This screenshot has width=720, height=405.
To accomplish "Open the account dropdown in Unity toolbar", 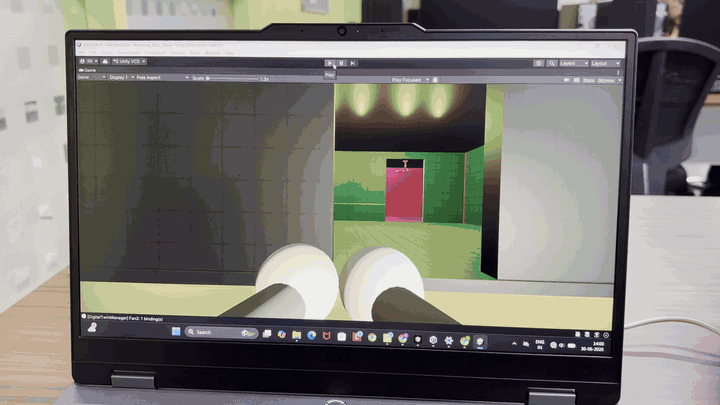I will tap(89, 61).
